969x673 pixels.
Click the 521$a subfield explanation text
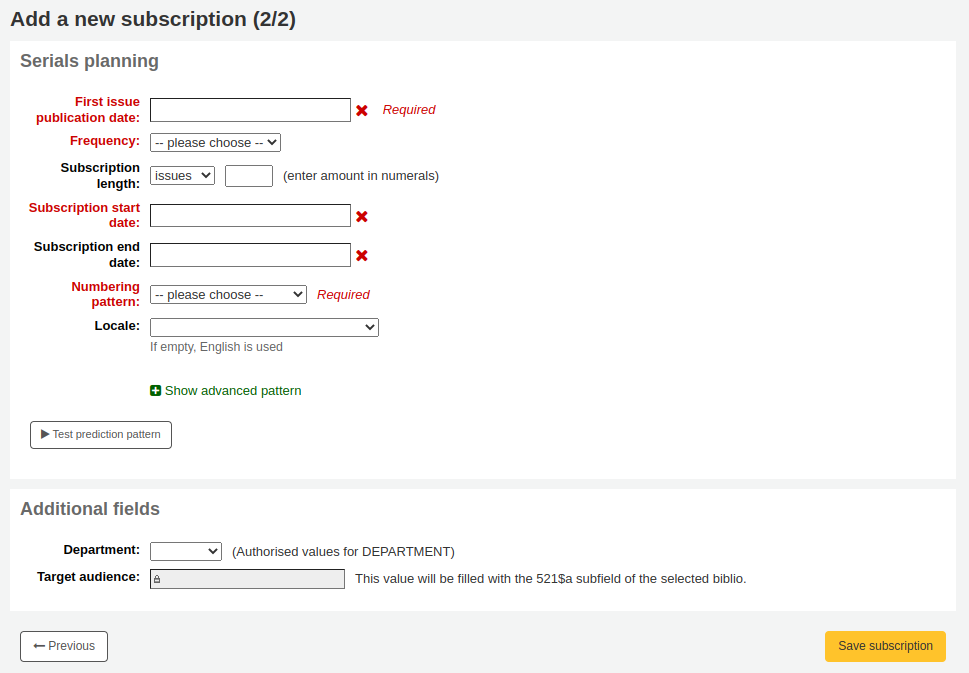click(x=551, y=578)
